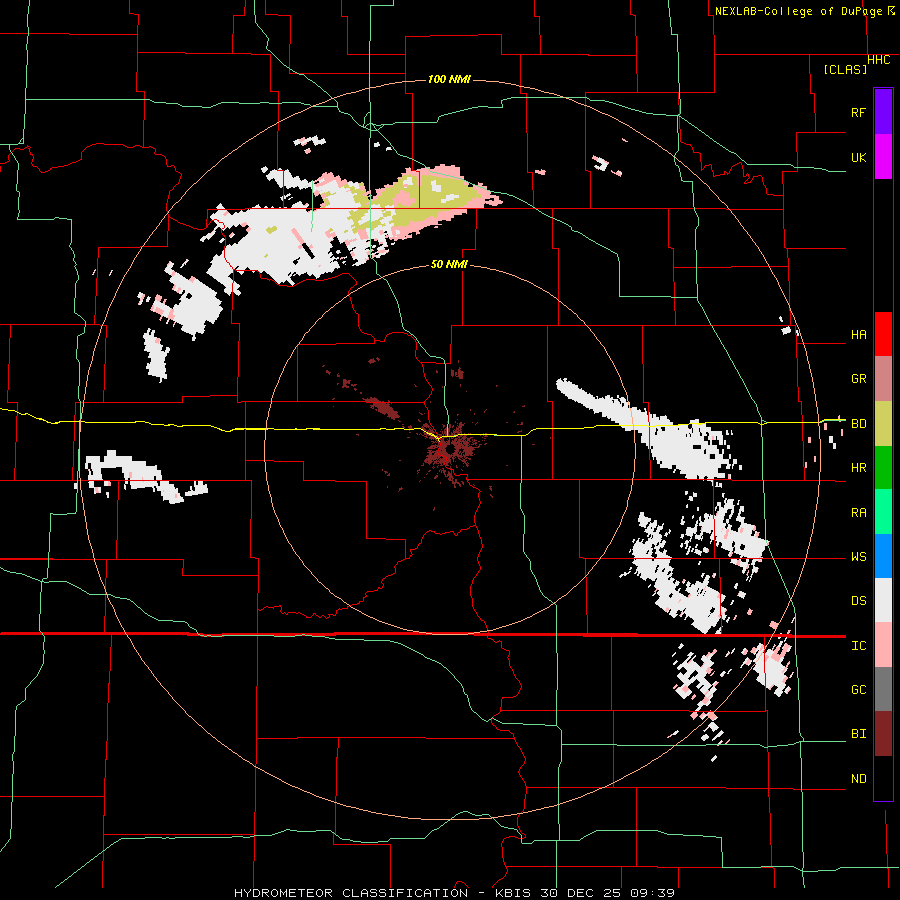Click the light pink IC legend swatch
The height and width of the screenshot is (900, 900).
[883, 645]
